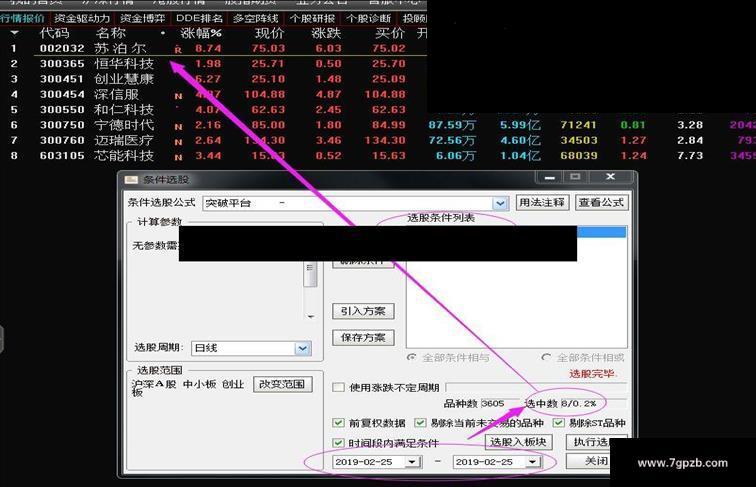Viewport: 756px width, 487px height.
Task: Sort stock list by 涨幅% column
Action: (201, 33)
